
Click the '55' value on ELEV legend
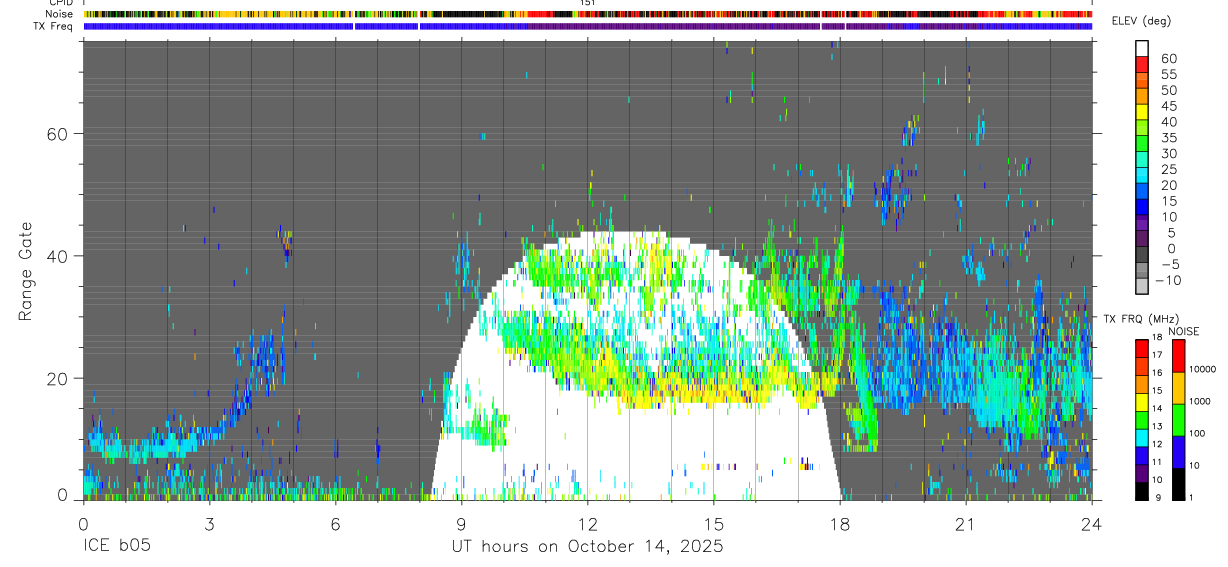[x=1167, y=75]
